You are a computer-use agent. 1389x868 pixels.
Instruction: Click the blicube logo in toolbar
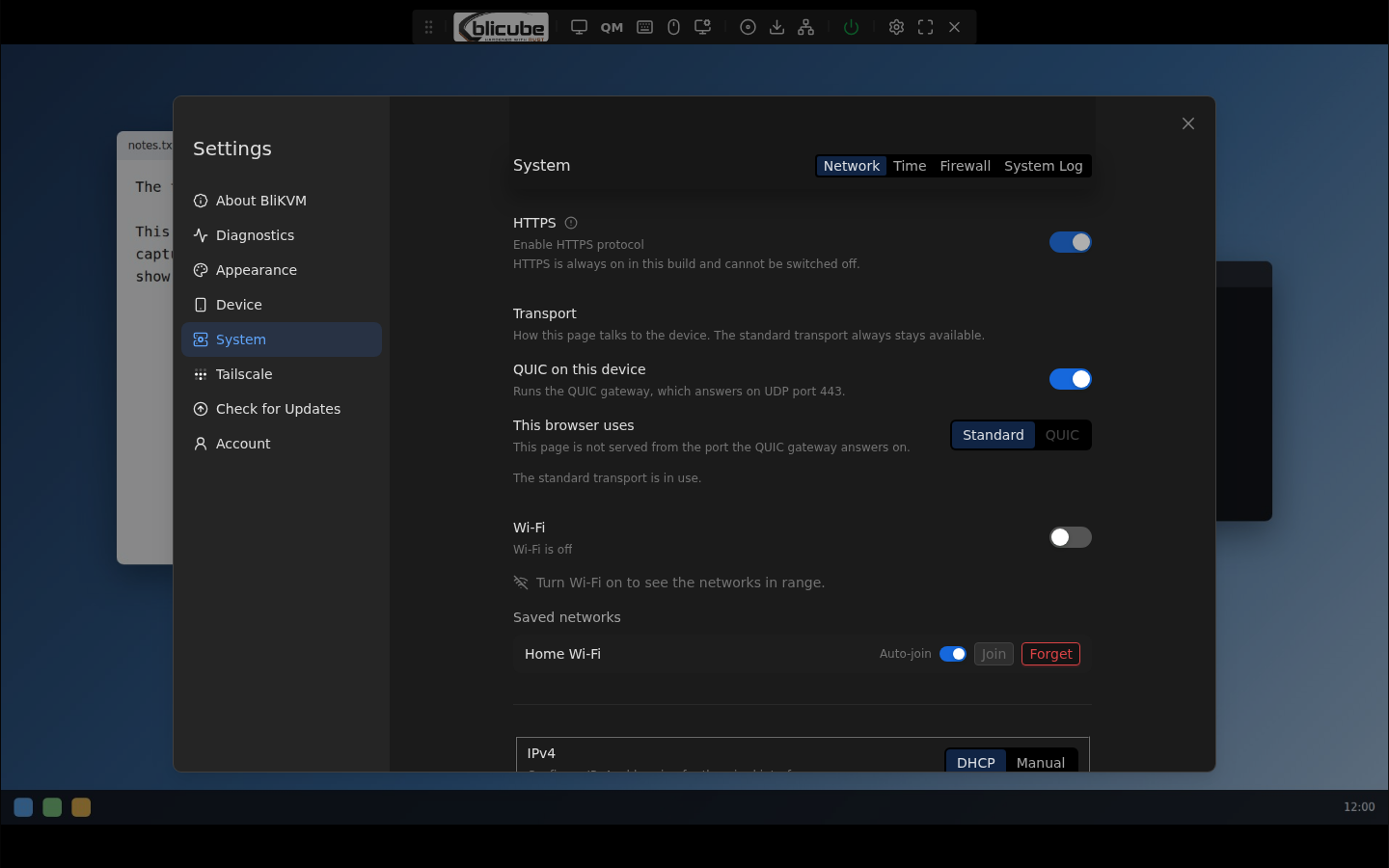(502, 27)
